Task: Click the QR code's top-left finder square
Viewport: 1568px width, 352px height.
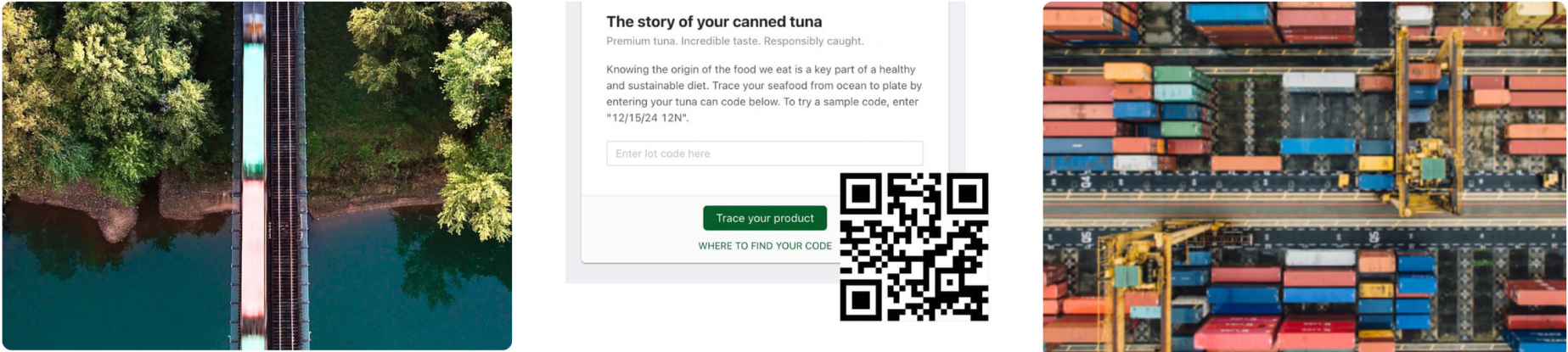Action: [860, 193]
